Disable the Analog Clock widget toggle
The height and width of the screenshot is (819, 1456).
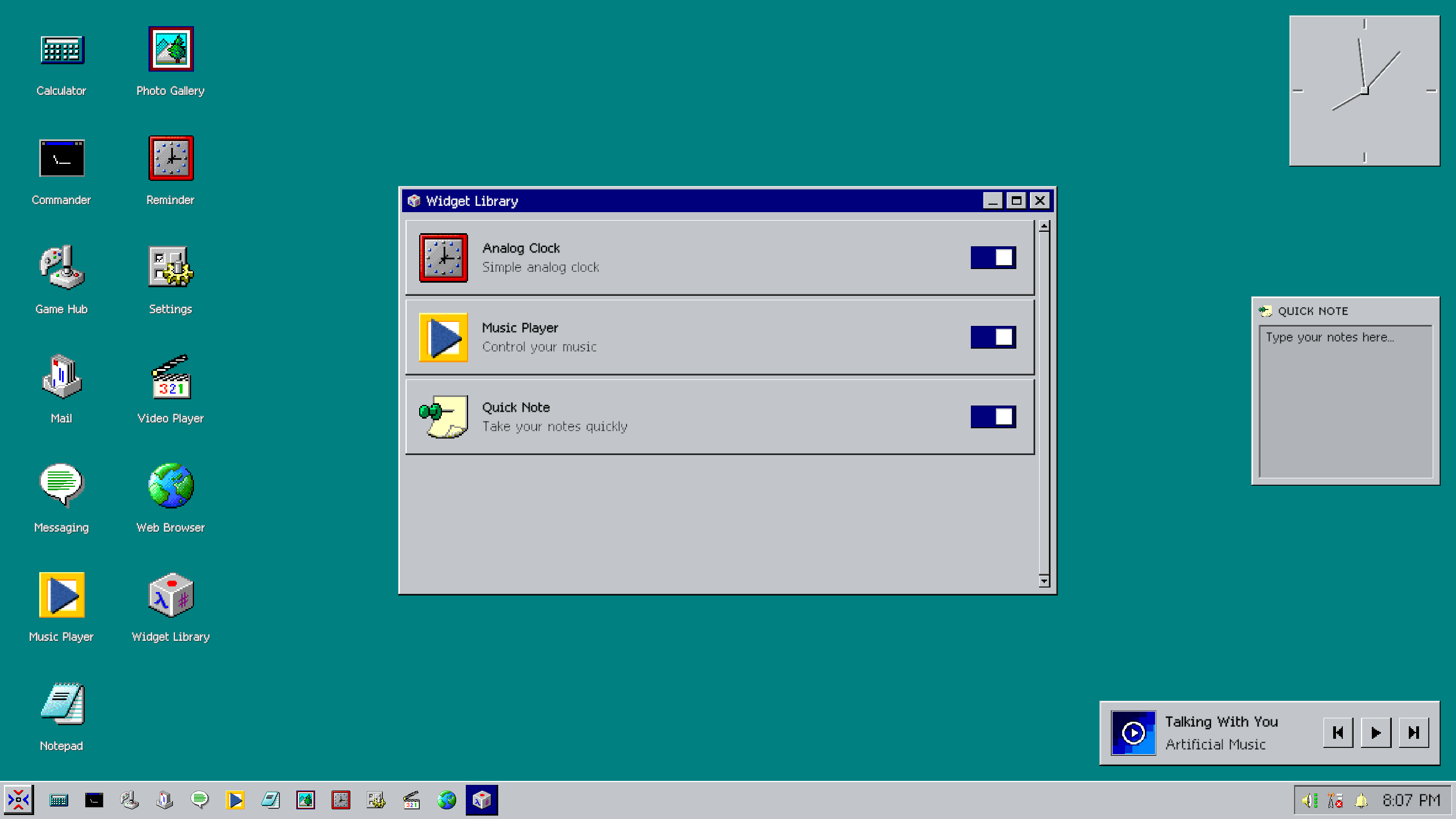pyautogui.click(x=993, y=258)
